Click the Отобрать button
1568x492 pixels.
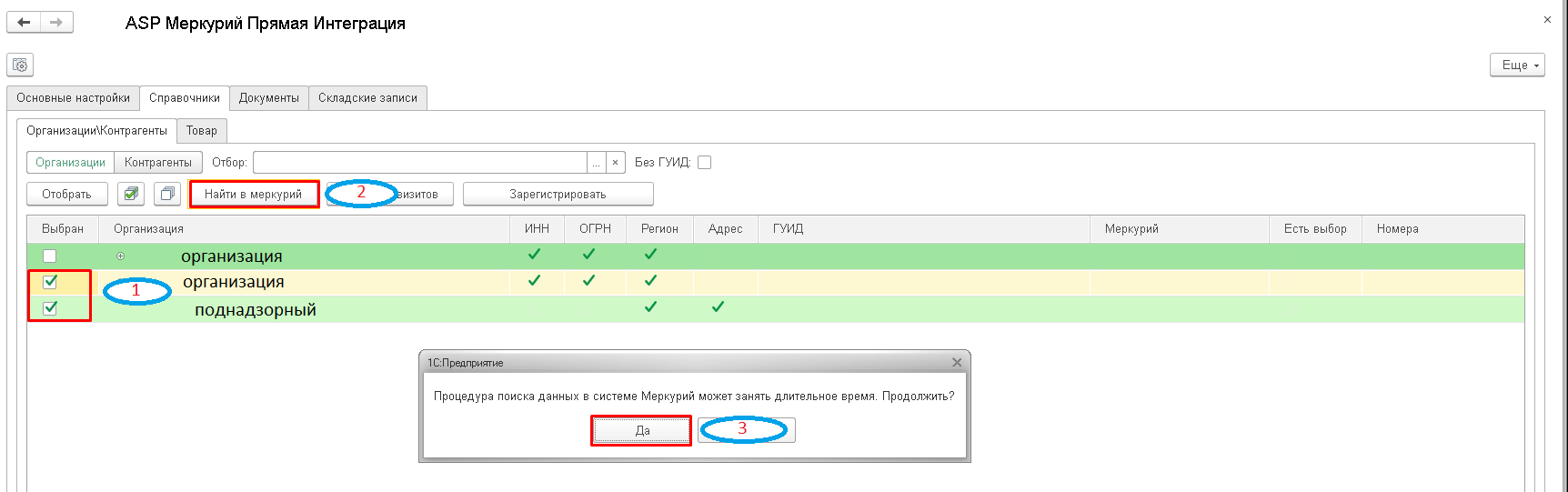pyautogui.click(x=66, y=194)
